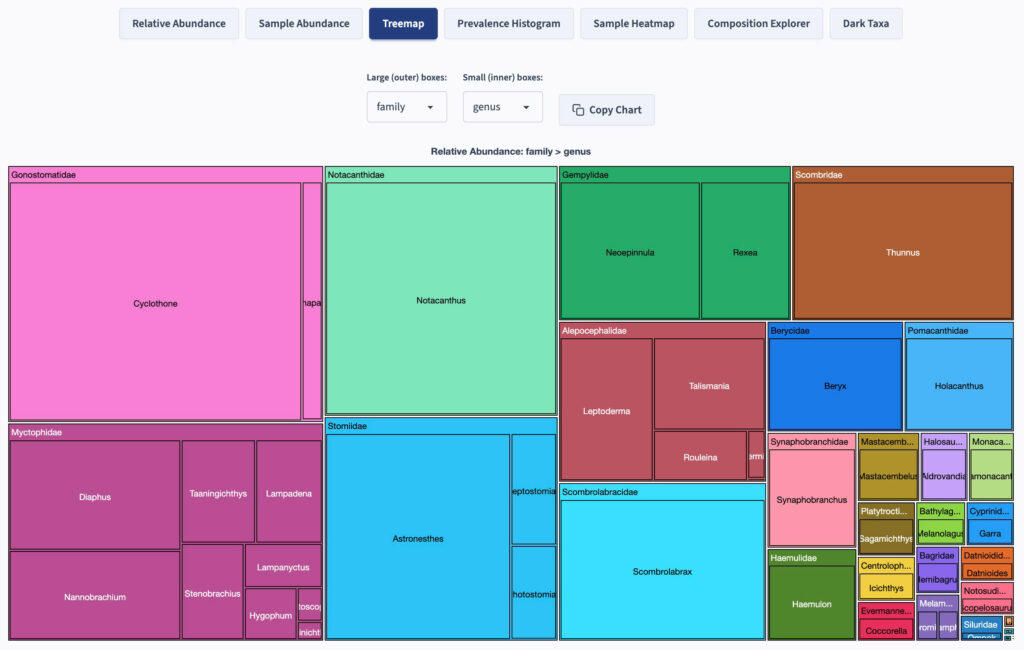Select the Notacanthus genus box
Image resolution: width=1024 pixels, height=650 pixels.
441,299
